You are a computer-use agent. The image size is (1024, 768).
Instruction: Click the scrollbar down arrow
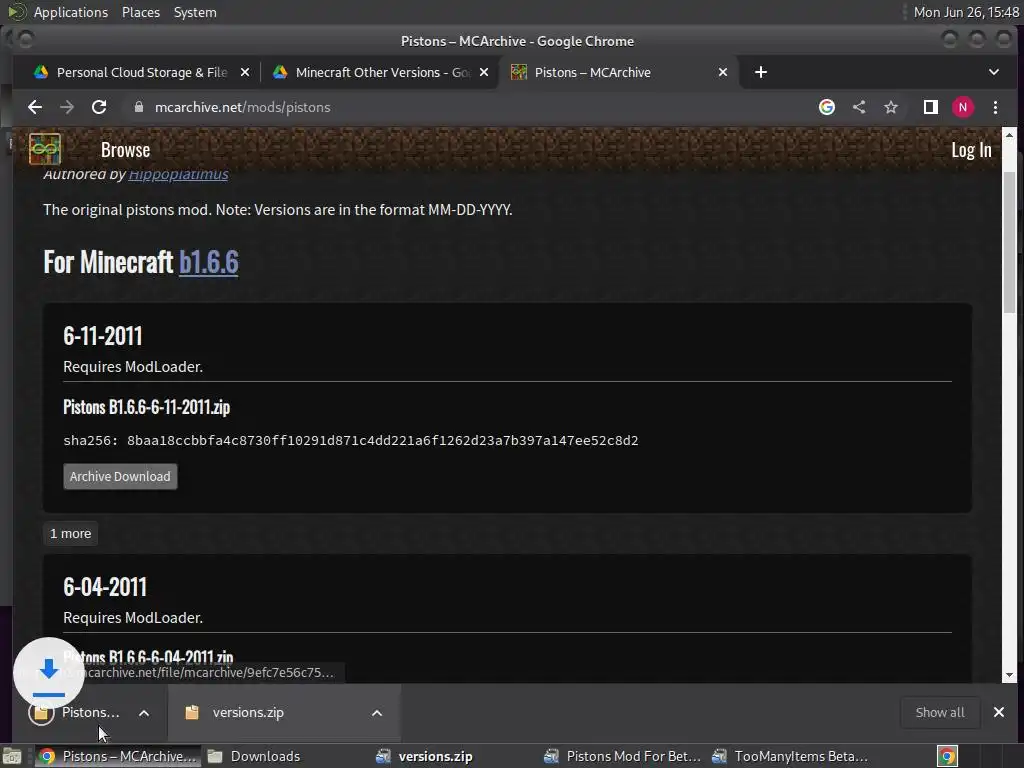(1009, 675)
